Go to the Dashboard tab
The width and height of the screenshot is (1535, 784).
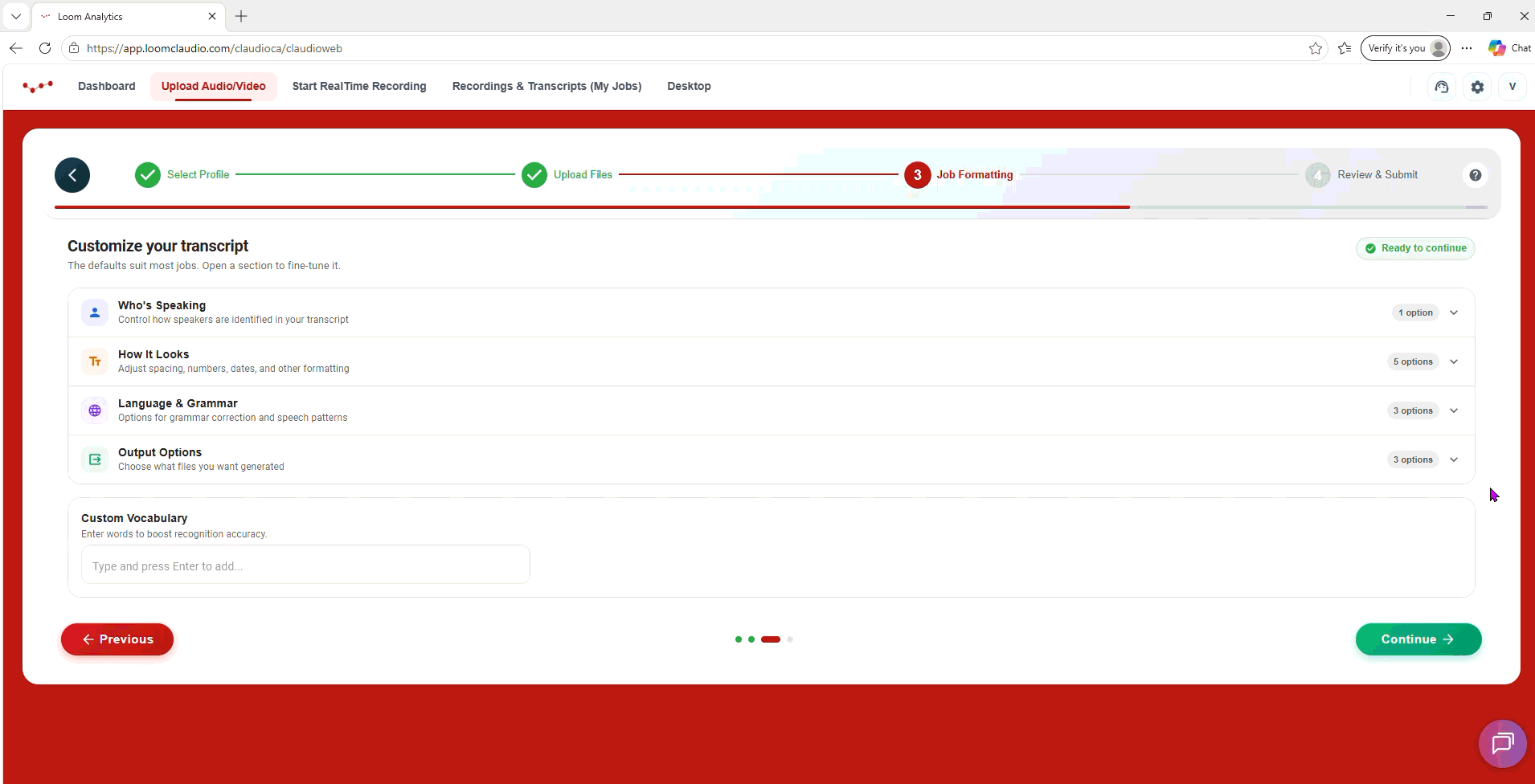coord(107,86)
